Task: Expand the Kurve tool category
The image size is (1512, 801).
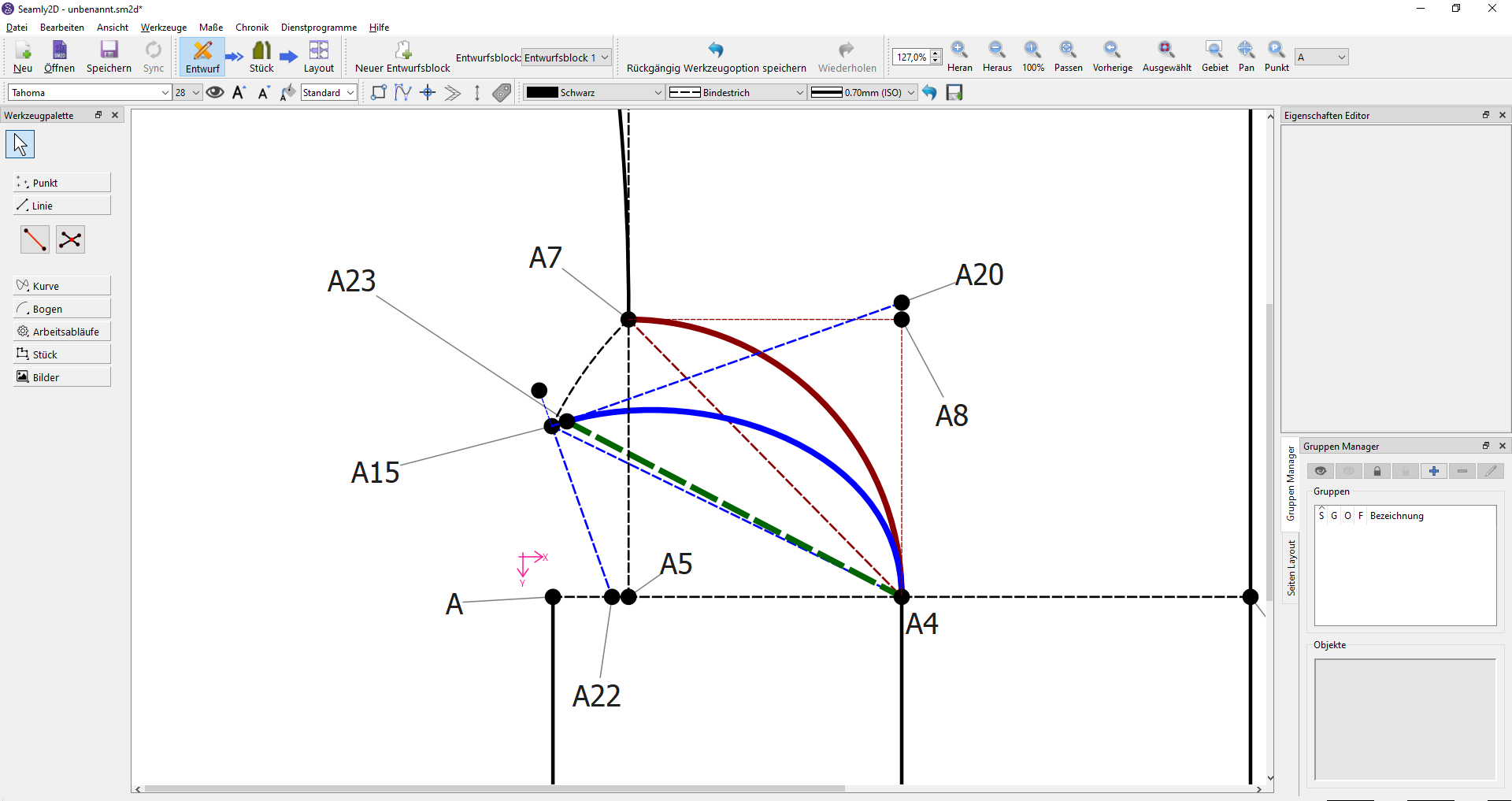Action: (x=61, y=286)
